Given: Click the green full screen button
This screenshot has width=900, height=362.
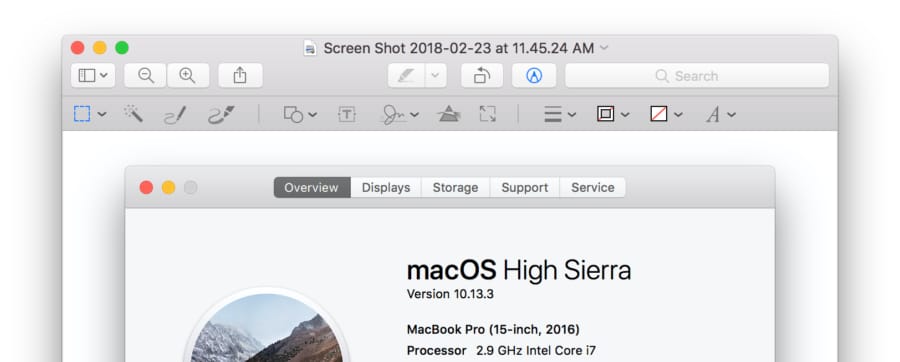Looking at the screenshot, I should [122, 48].
